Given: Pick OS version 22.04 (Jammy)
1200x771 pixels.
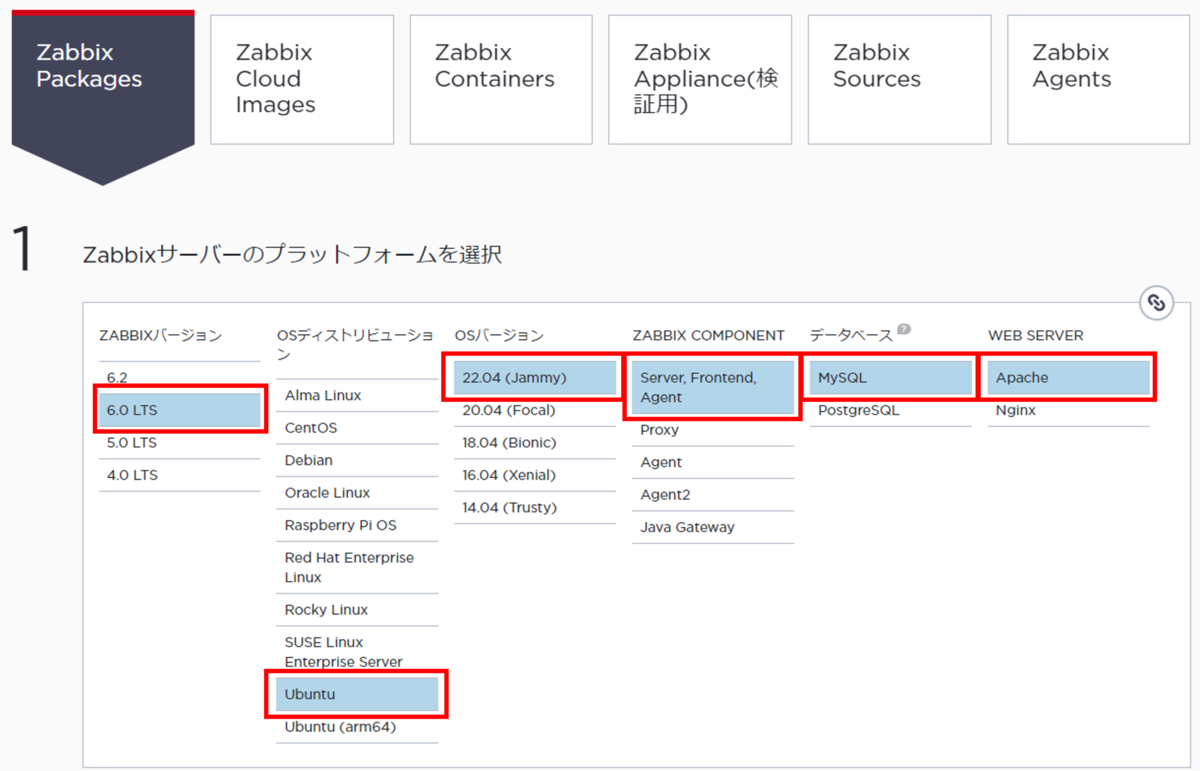Looking at the screenshot, I should [535, 378].
